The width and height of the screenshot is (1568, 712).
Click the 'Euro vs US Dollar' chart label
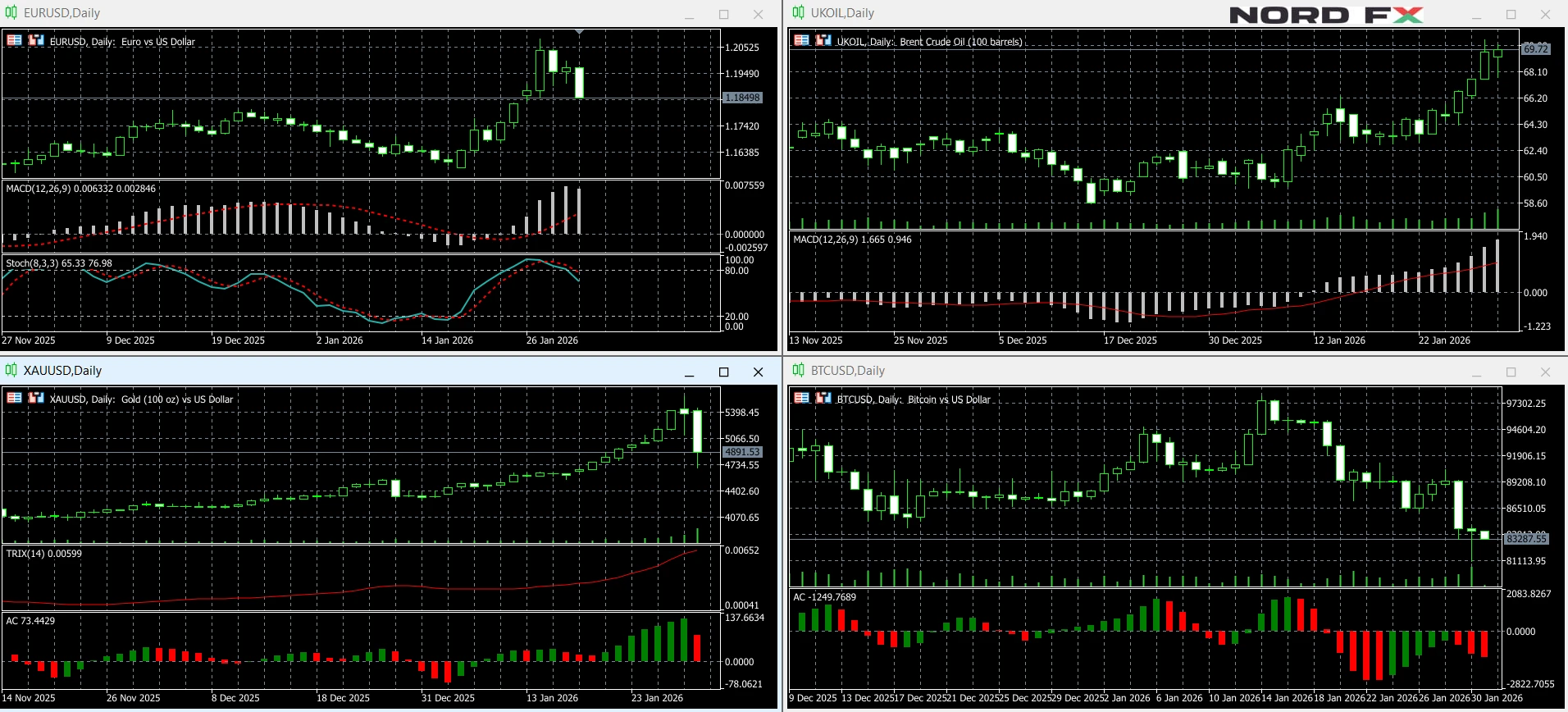[158, 42]
